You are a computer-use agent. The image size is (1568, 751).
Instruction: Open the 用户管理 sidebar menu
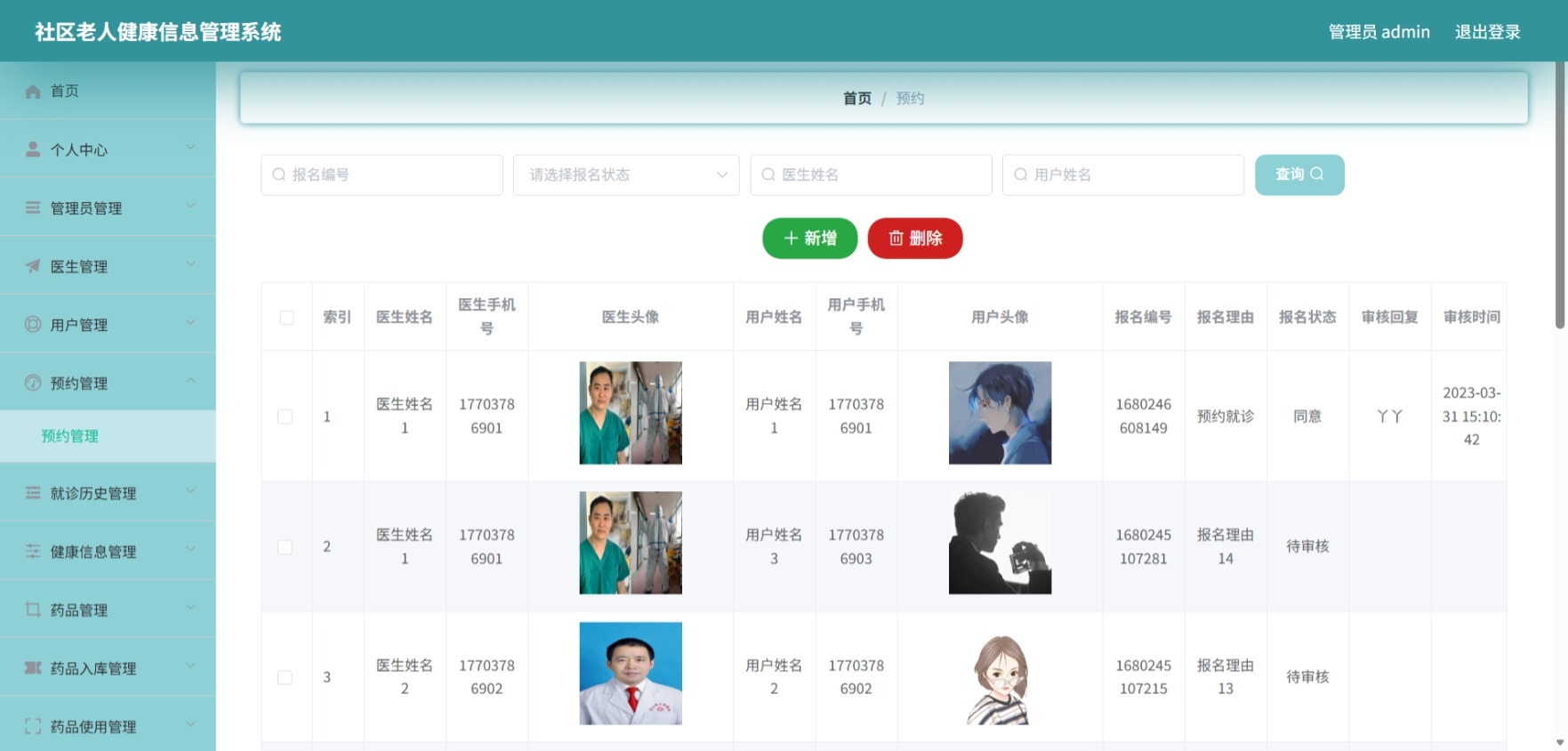[x=108, y=324]
